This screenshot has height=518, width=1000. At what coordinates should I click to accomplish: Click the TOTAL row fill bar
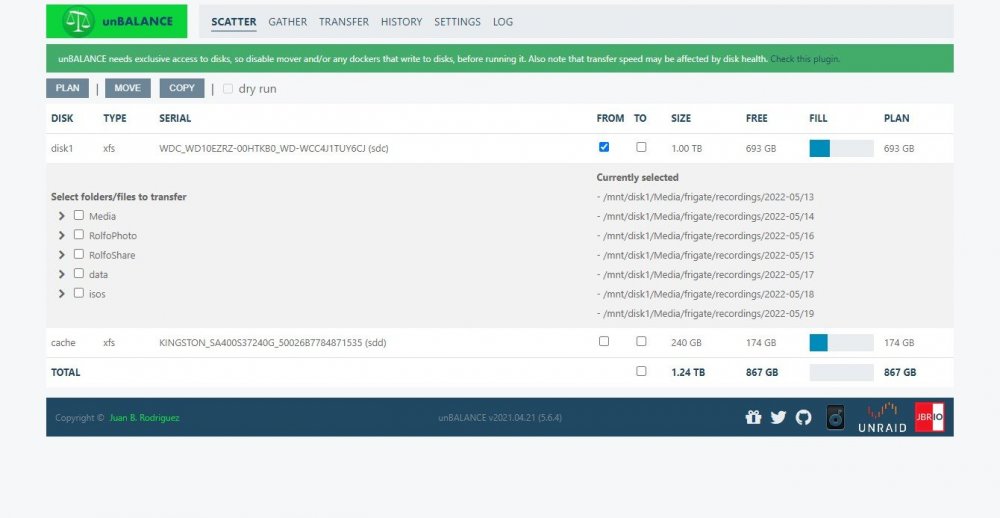click(x=841, y=373)
